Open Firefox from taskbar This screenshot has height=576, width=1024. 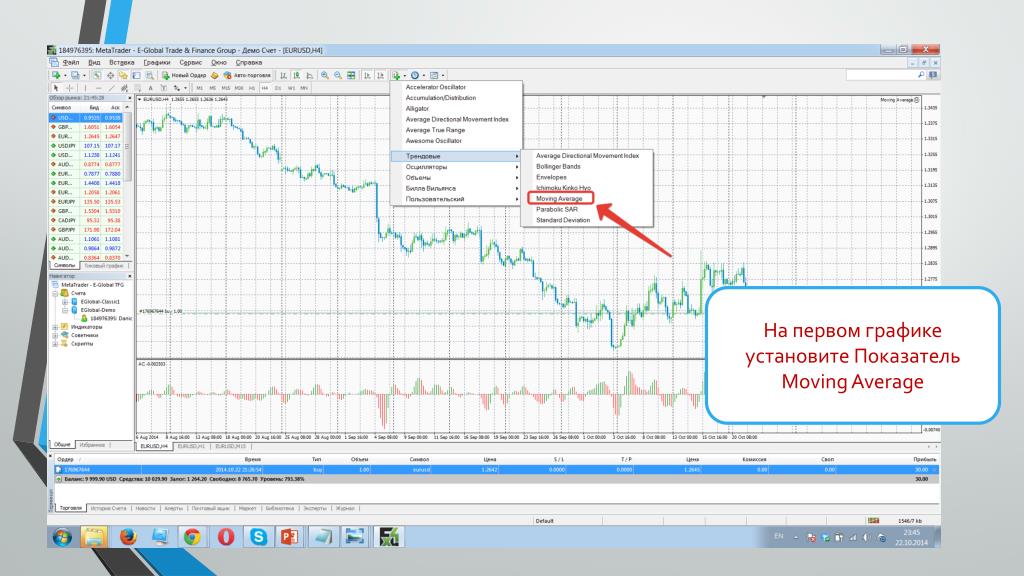pos(128,537)
